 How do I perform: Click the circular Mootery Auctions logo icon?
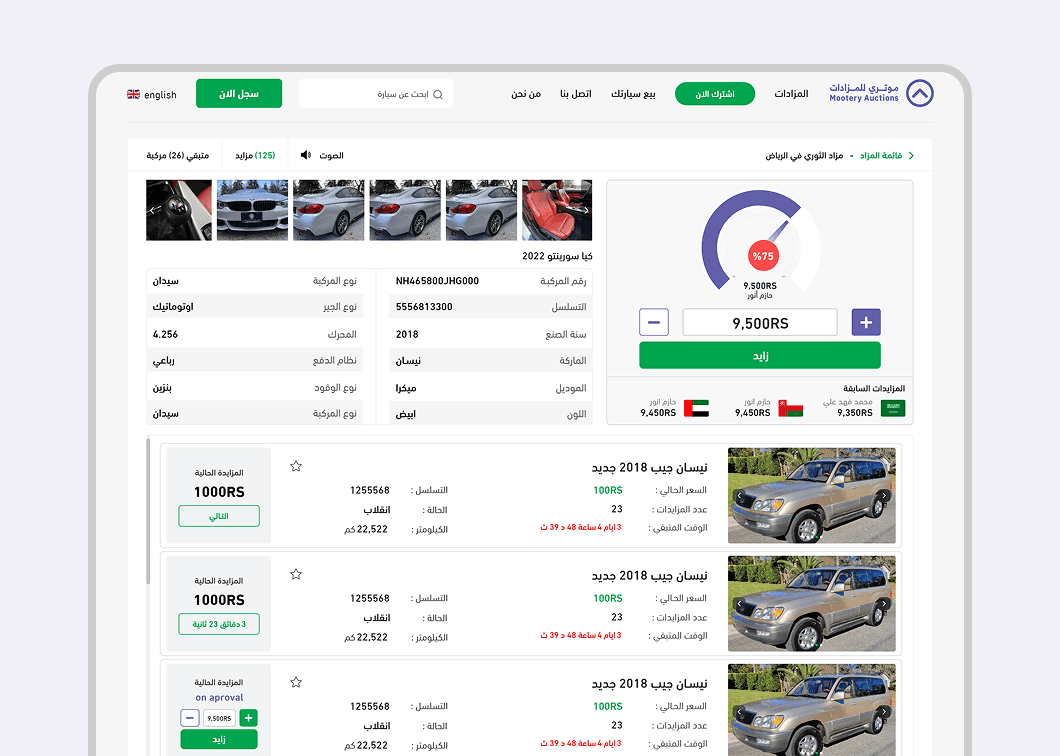(918, 93)
